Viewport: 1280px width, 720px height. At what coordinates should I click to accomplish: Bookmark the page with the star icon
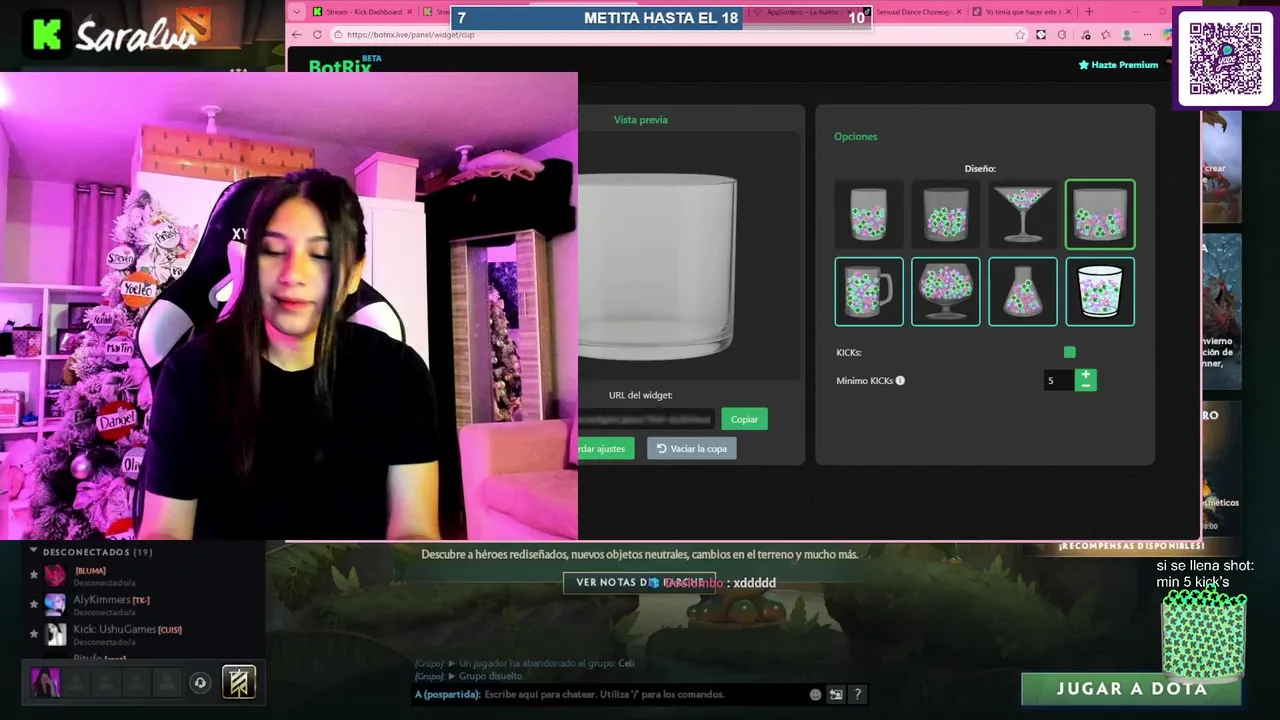(1020, 34)
